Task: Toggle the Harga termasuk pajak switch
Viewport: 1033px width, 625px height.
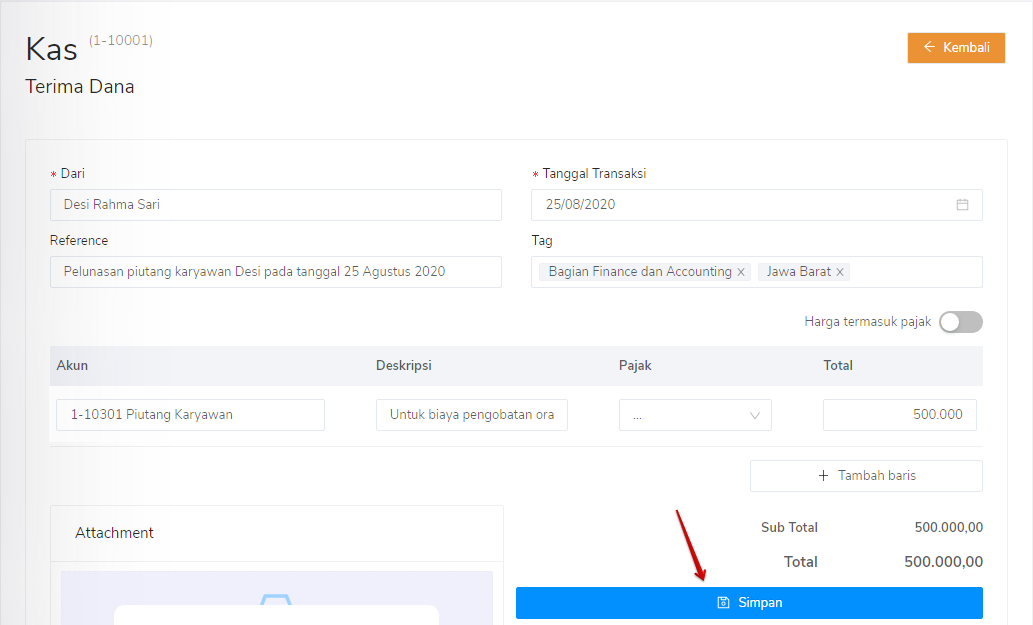Action: tap(961, 322)
